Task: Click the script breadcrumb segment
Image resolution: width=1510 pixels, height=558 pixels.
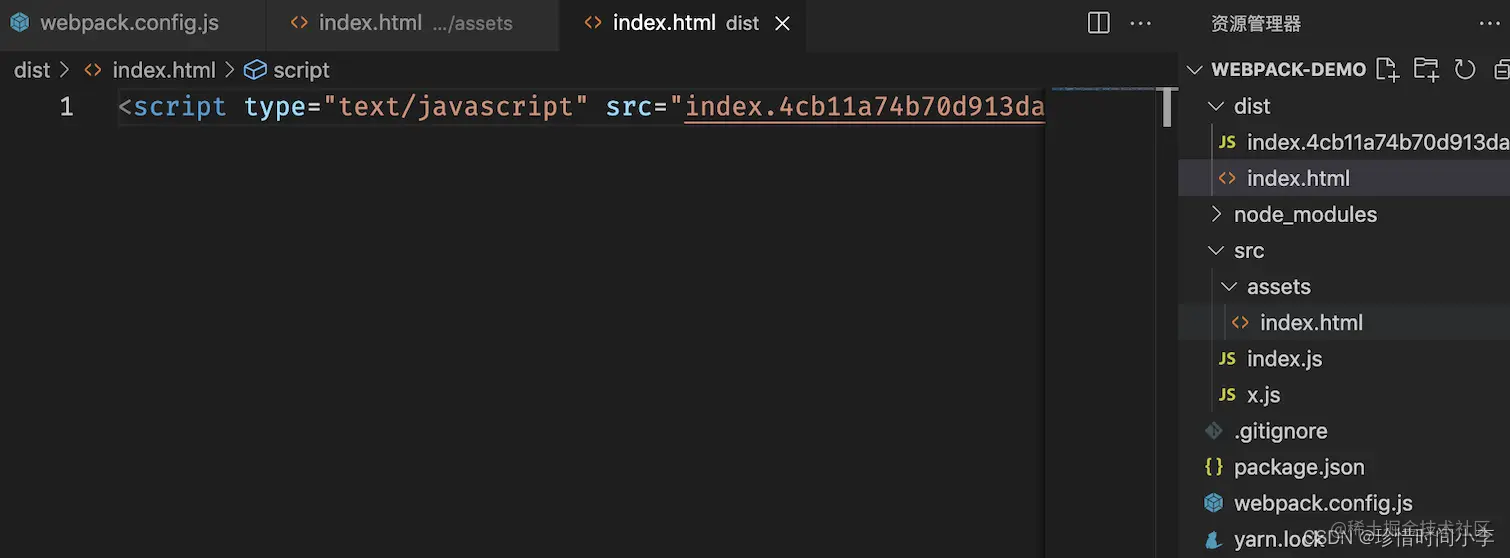Action: tap(301, 70)
